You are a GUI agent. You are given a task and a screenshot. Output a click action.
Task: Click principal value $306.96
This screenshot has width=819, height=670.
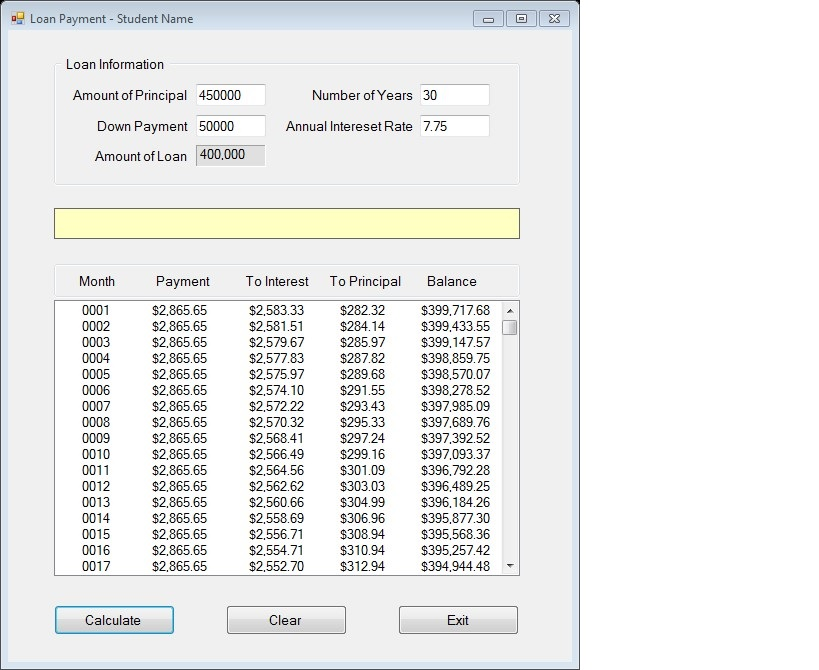(x=362, y=518)
